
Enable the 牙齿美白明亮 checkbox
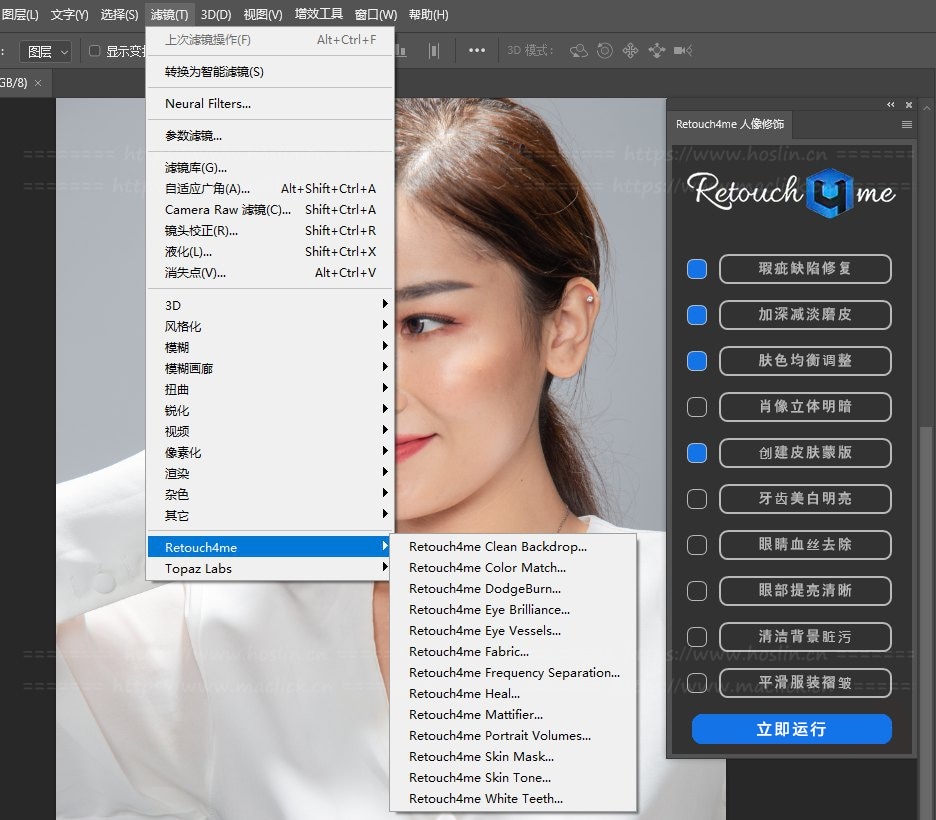point(697,499)
